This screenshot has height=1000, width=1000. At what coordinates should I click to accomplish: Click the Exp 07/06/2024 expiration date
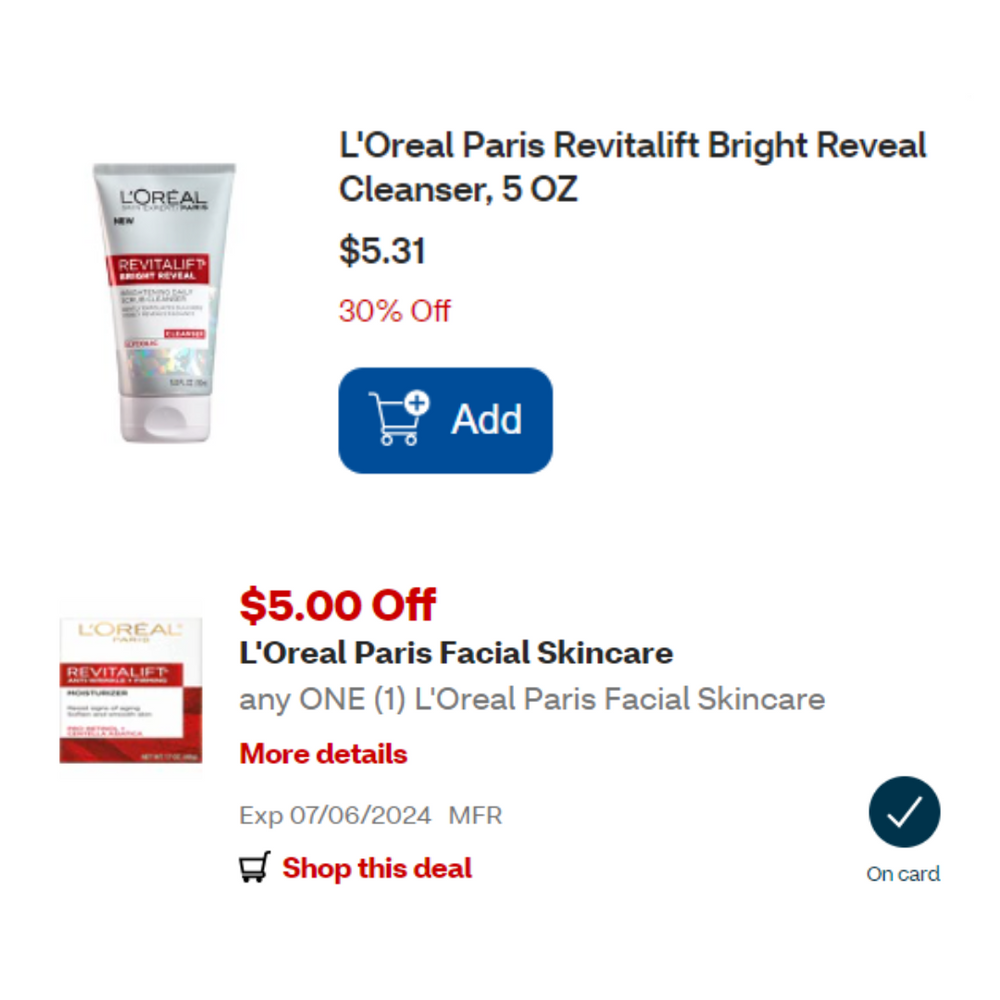(335, 815)
